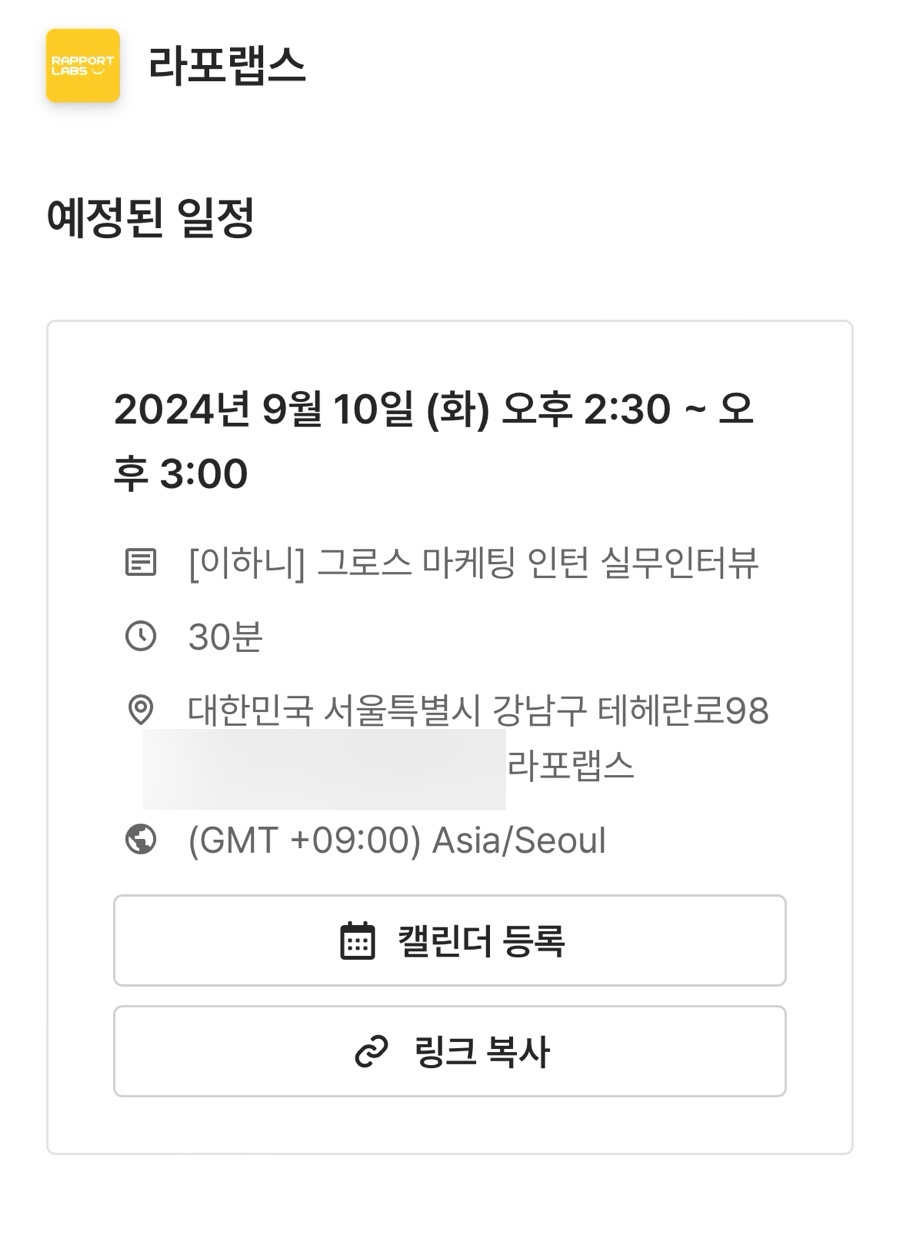This screenshot has width=899, height=1244.
Task: Select the 30분 duration text
Action: coord(226,637)
